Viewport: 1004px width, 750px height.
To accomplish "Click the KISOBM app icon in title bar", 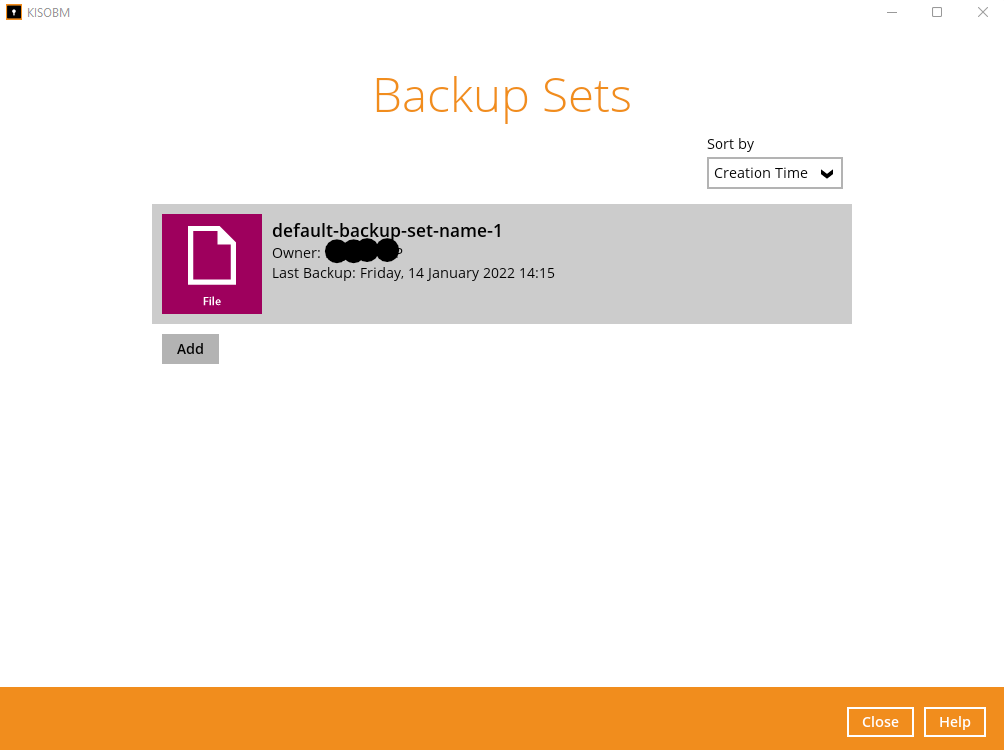I will 13,12.
